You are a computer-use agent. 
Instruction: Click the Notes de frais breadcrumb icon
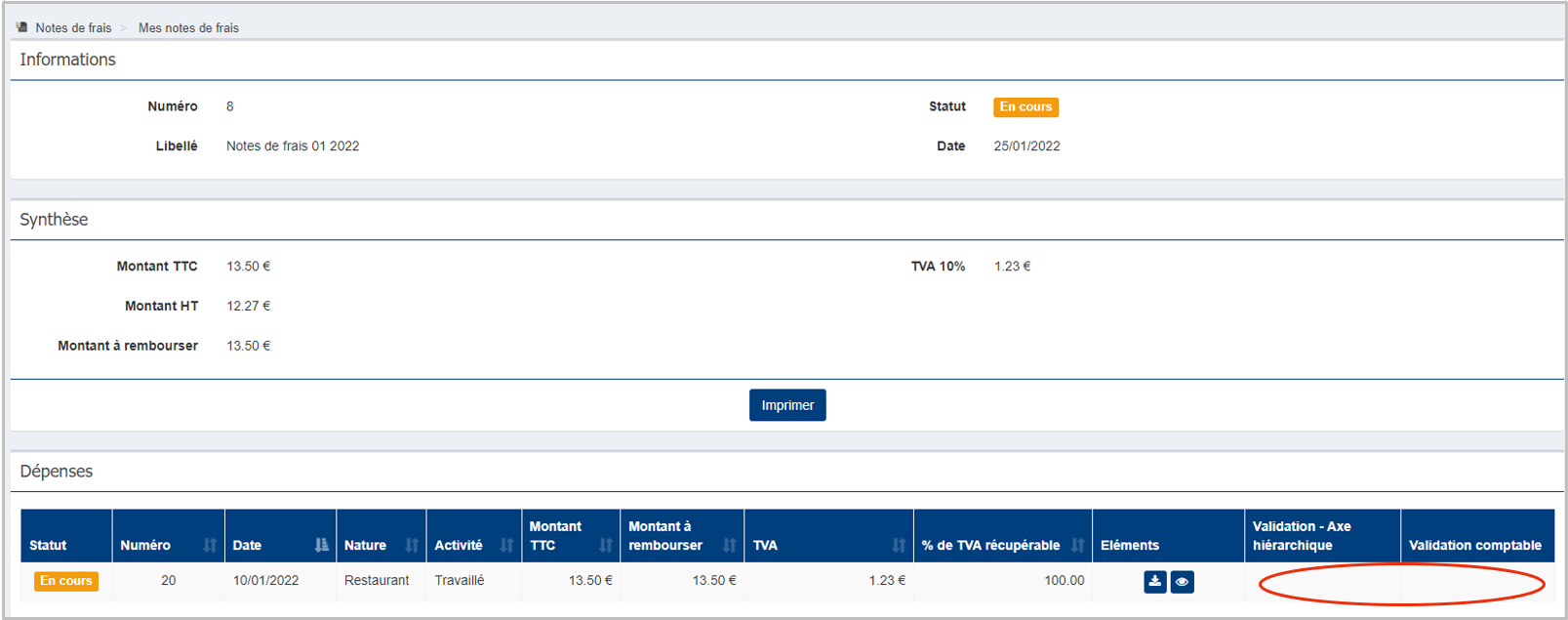click(21, 27)
